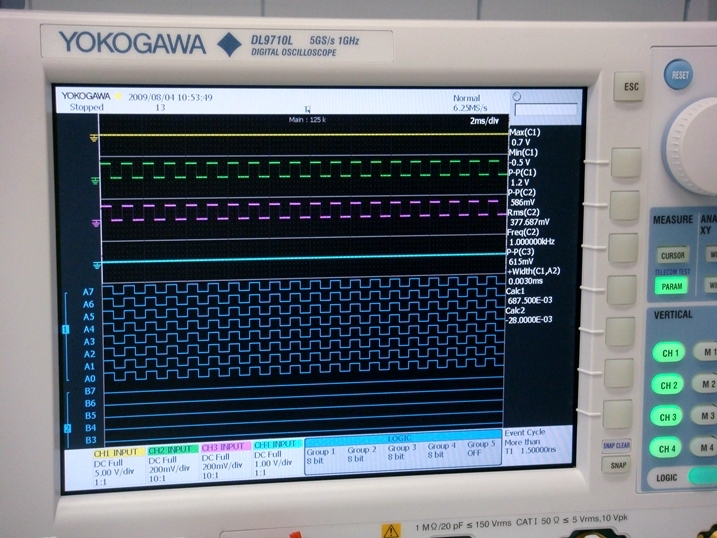This screenshot has width=717, height=538.
Task: Hit the blue RESET button
Action: (679, 75)
